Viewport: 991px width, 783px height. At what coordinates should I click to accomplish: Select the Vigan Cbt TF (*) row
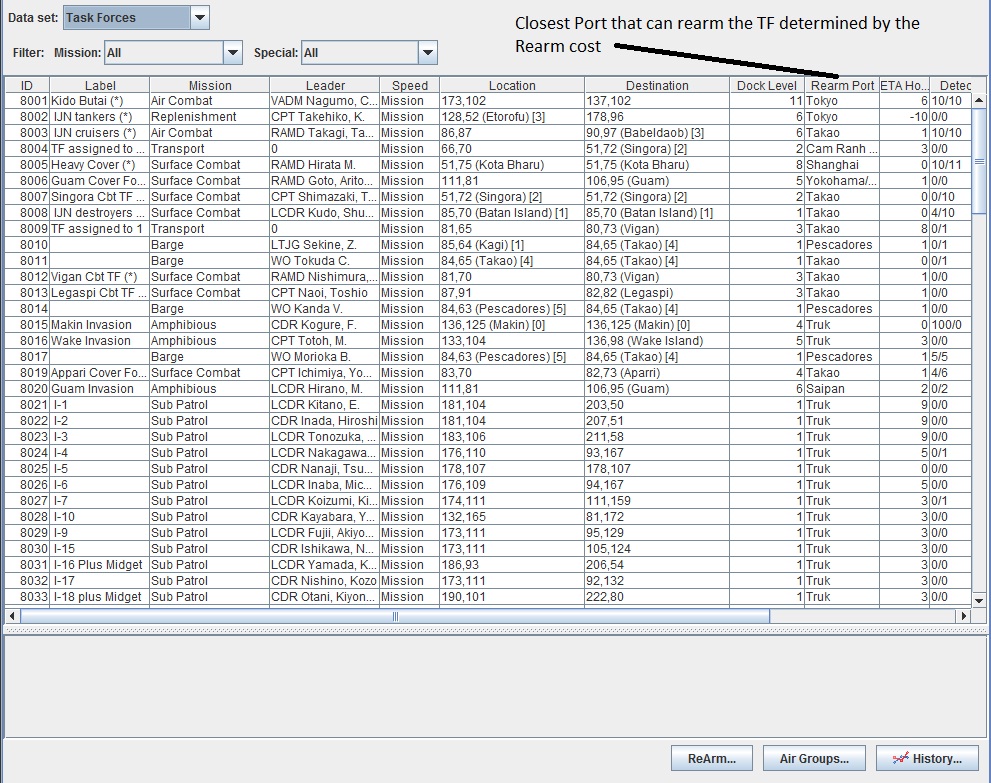tap(489, 277)
